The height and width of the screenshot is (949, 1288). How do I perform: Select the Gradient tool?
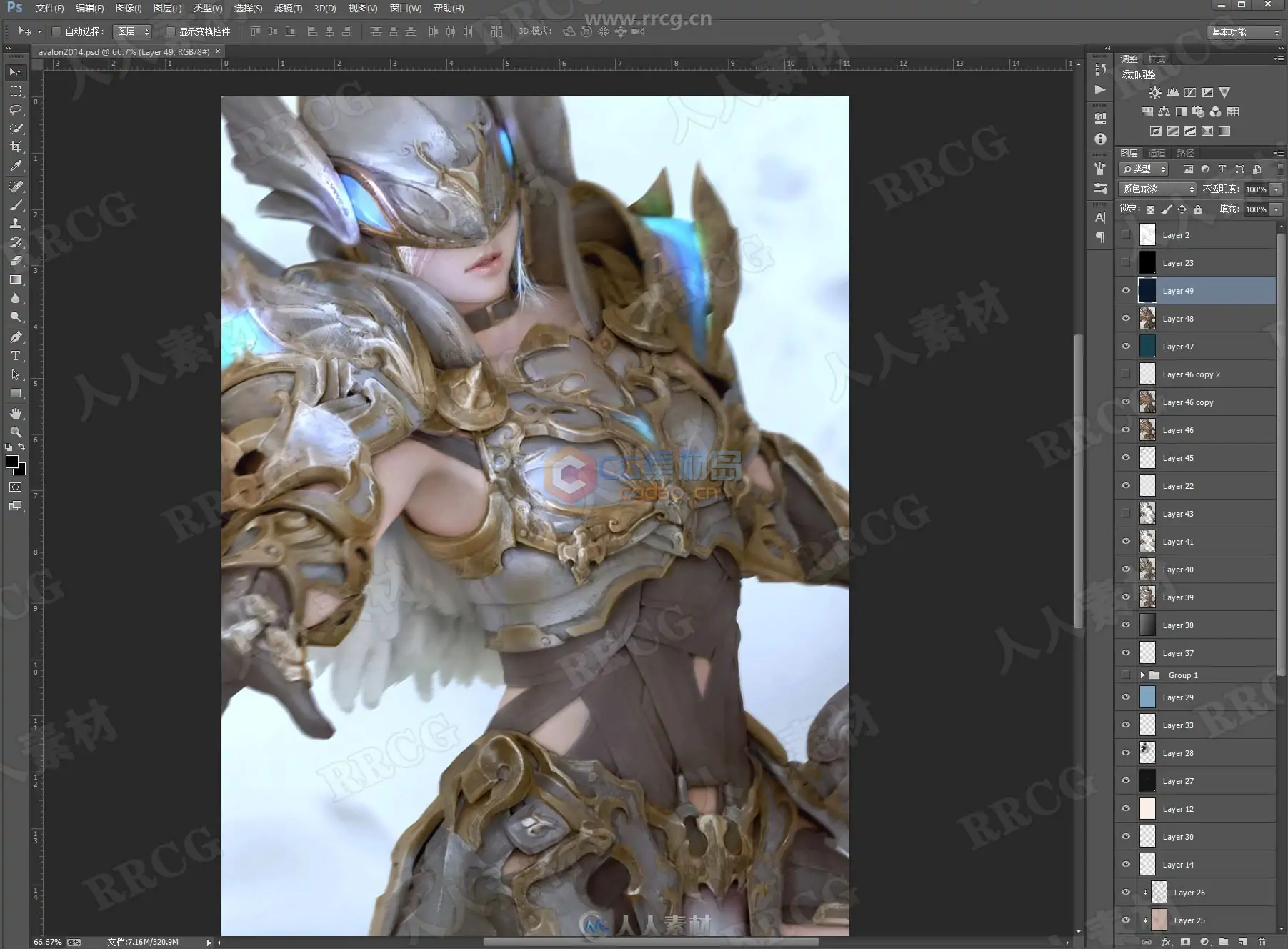[x=16, y=279]
